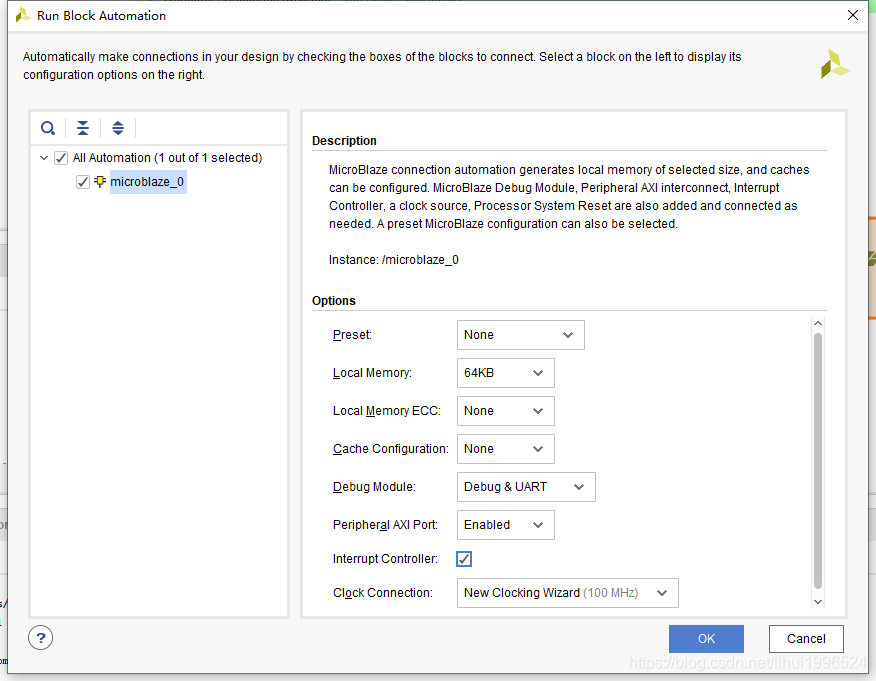Click the options scrollbar up arrow
The height and width of the screenshot is (681, 876).
click(x=818, y=323)
